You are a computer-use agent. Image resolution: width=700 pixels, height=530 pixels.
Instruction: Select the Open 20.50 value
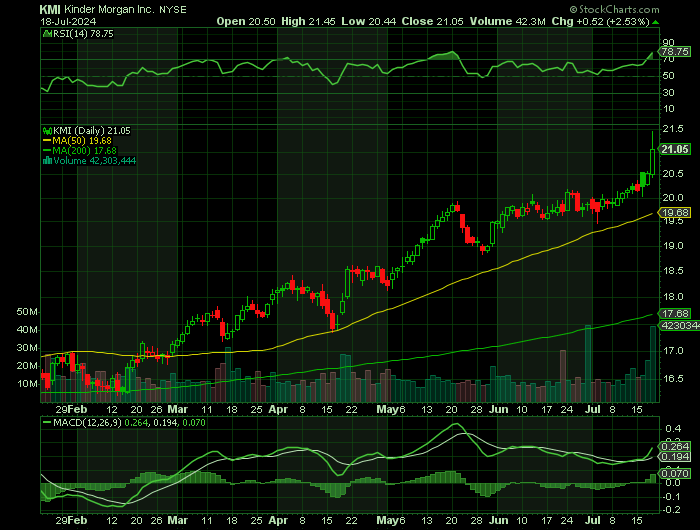246,21
